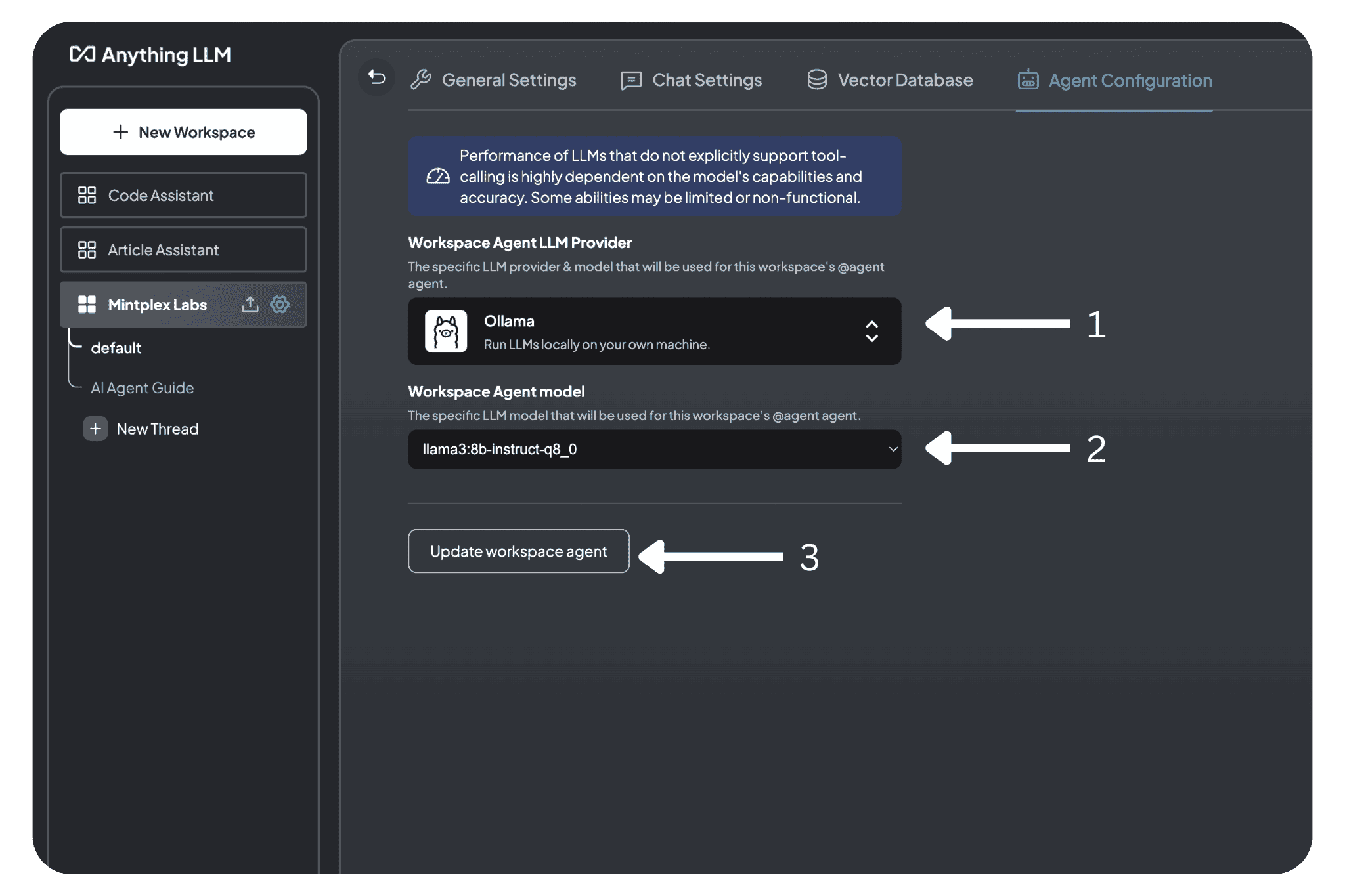The image size is (1345, 896).
Task: Click the Code Assistant grid icon
Action: (87, 196)
